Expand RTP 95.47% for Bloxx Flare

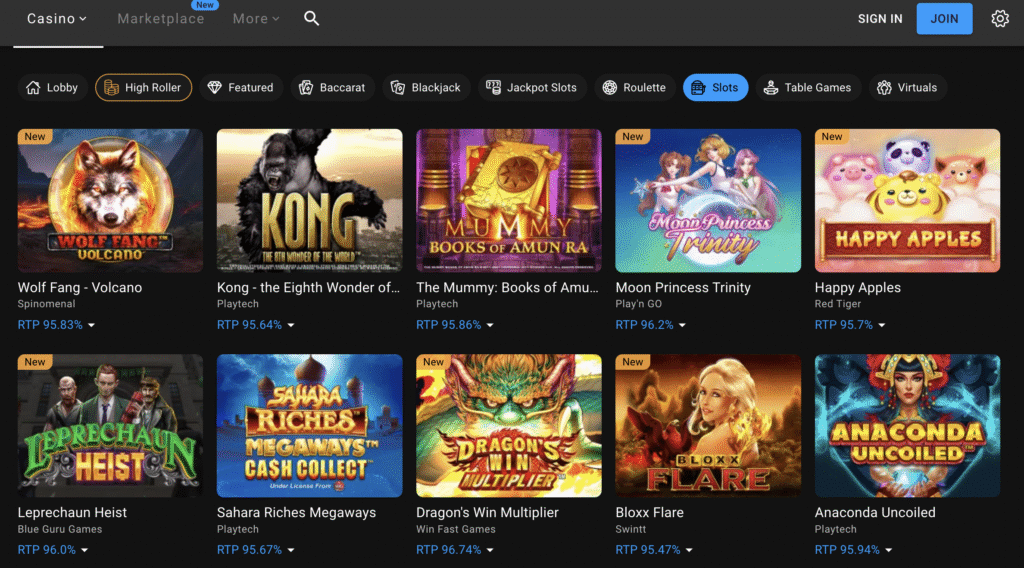point(654,550)
